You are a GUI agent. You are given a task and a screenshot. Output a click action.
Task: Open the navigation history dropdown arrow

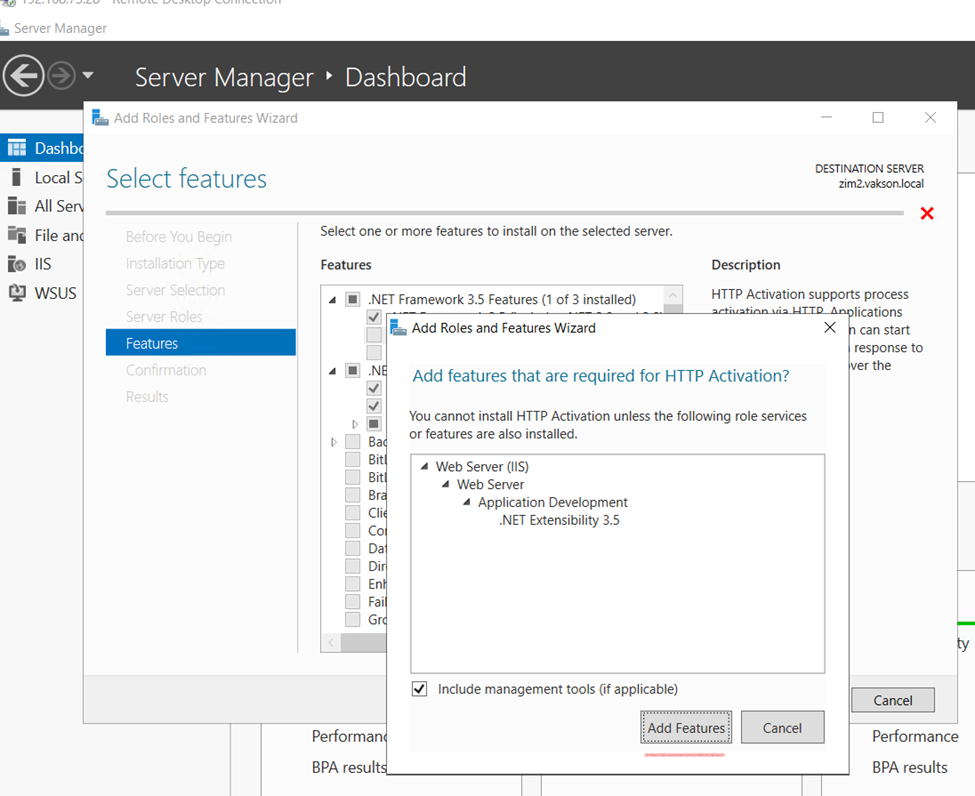tap(88, 76)
